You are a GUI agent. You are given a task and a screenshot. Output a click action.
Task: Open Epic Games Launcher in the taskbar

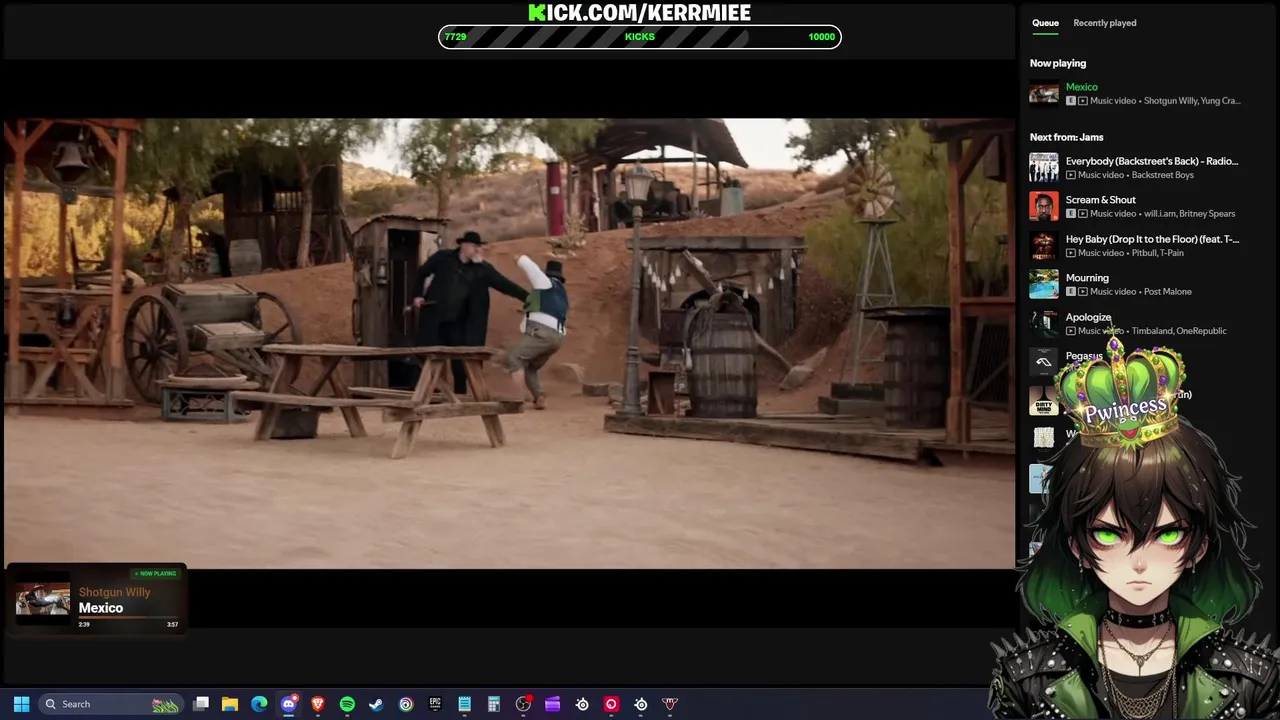435,704
